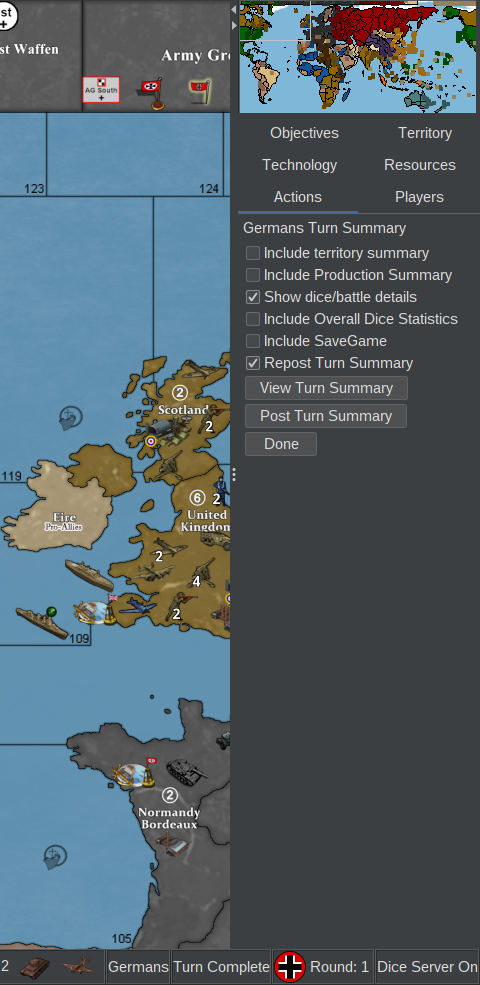The image size is (480, 985).
Task: Click sea zone number 119
Action: 11,476
